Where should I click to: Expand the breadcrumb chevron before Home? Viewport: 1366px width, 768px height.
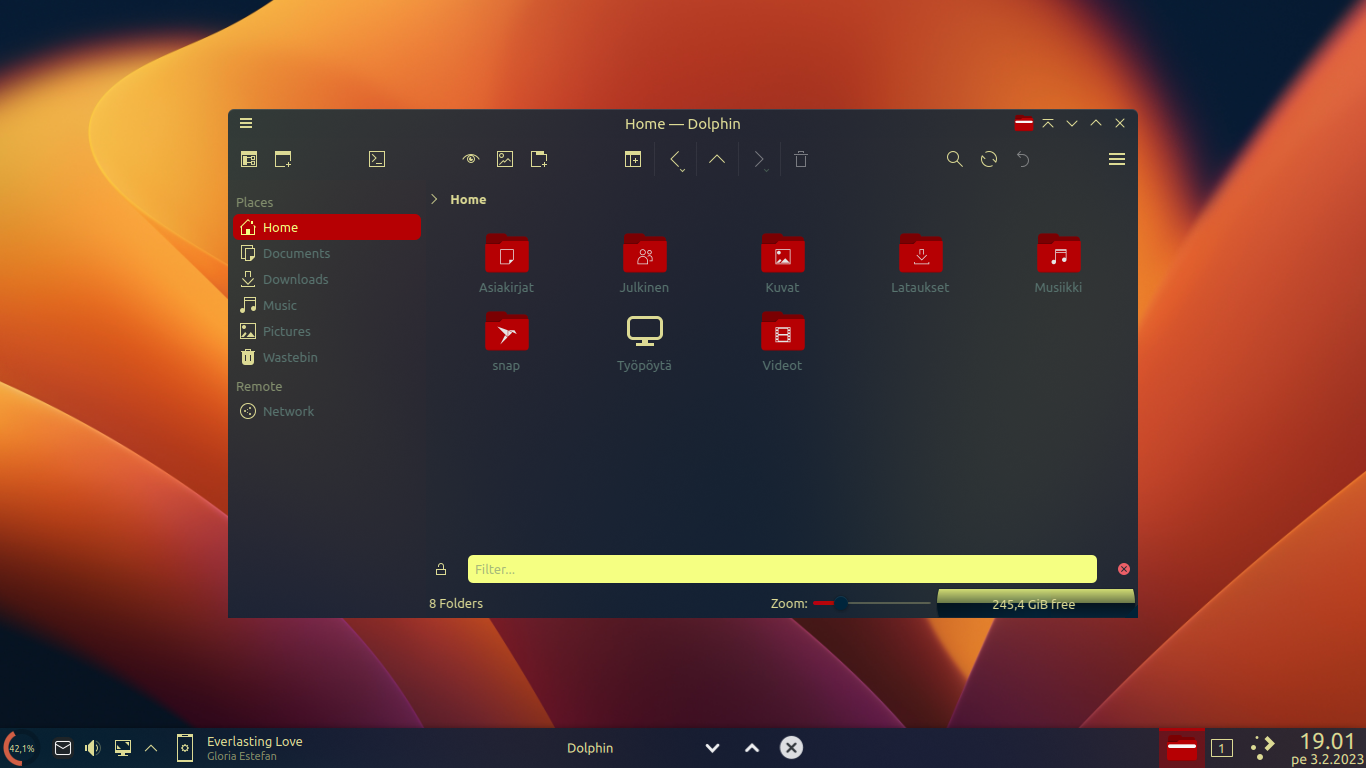tap(434, 199)
